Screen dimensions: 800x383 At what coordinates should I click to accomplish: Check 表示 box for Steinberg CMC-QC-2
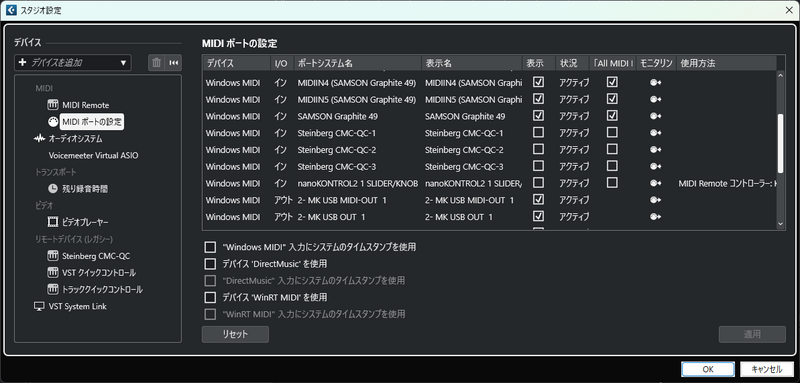538,149
